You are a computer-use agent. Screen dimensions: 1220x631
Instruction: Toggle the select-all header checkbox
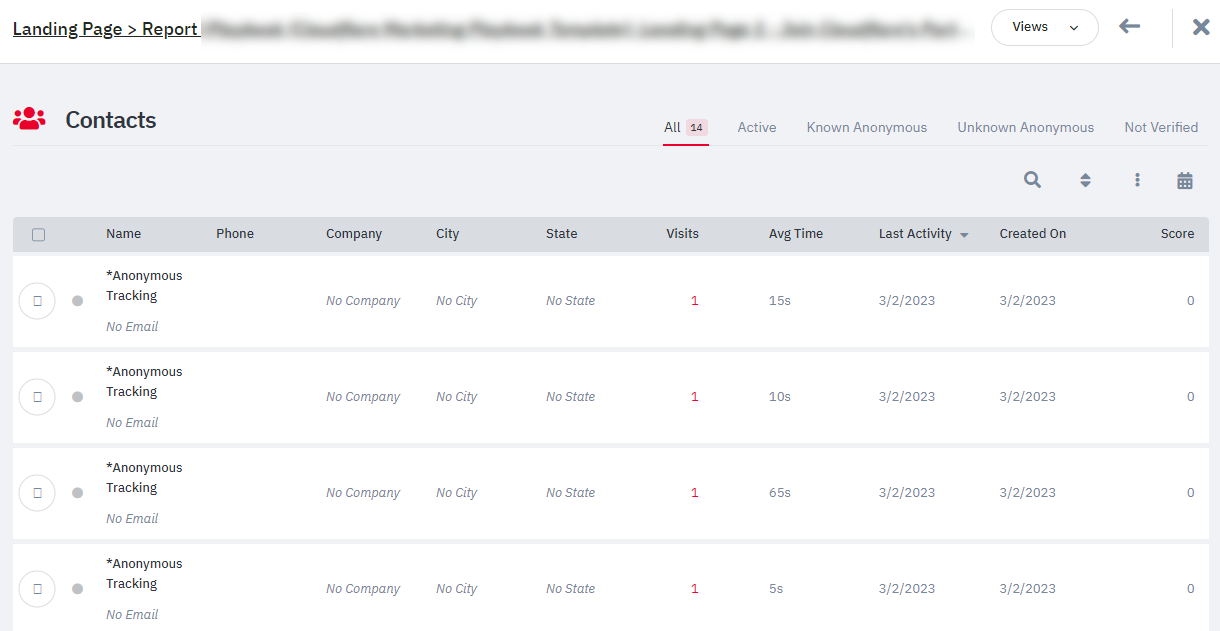pos(38,235)
